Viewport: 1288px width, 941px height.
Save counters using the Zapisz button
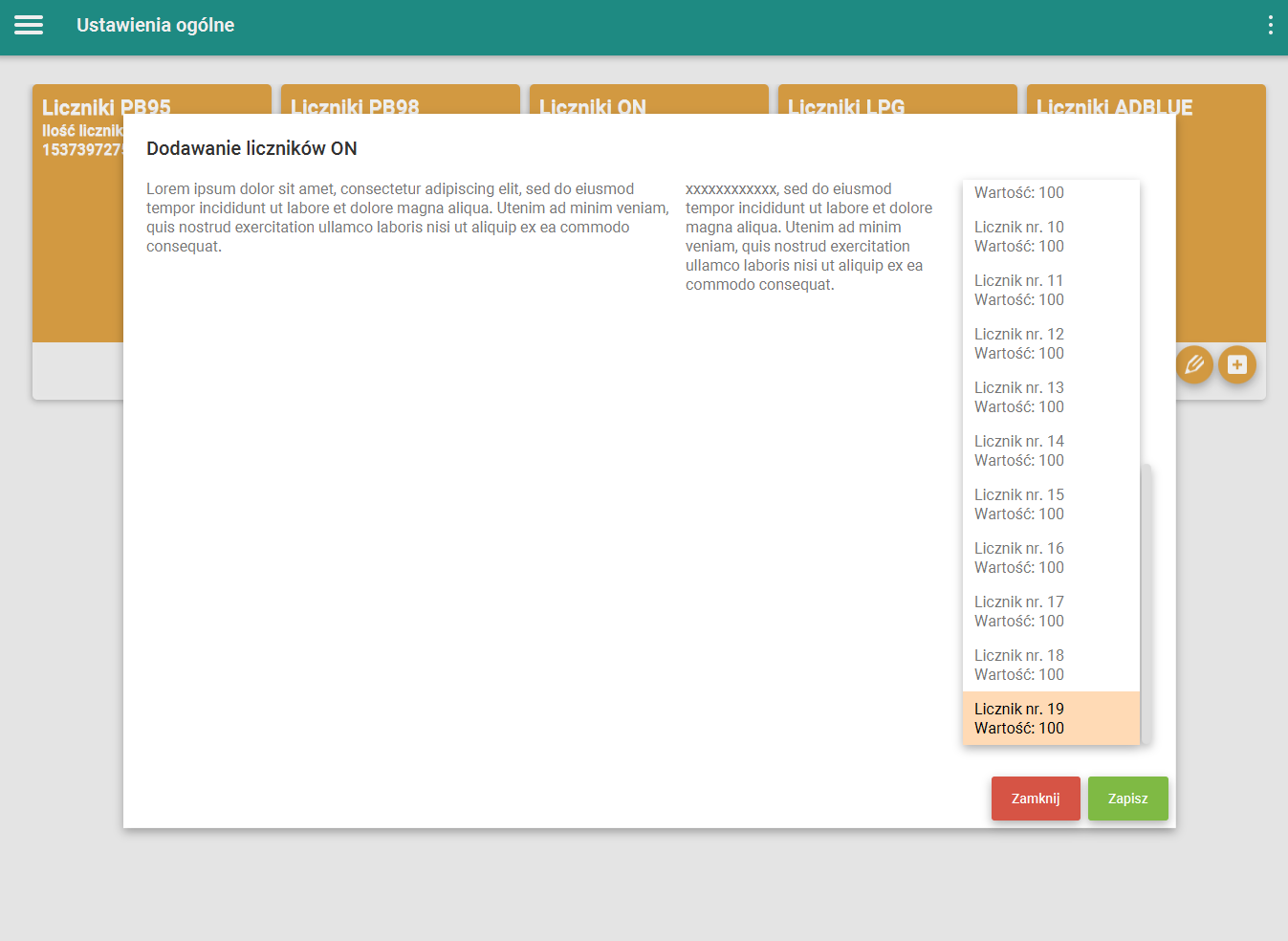[x=1127, y=799]
